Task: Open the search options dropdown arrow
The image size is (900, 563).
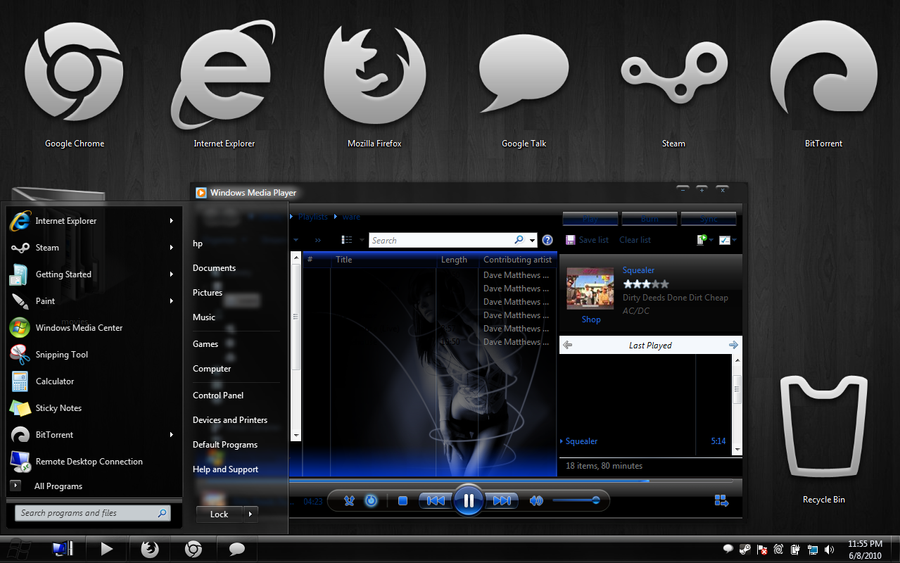Action: (533, 240)
